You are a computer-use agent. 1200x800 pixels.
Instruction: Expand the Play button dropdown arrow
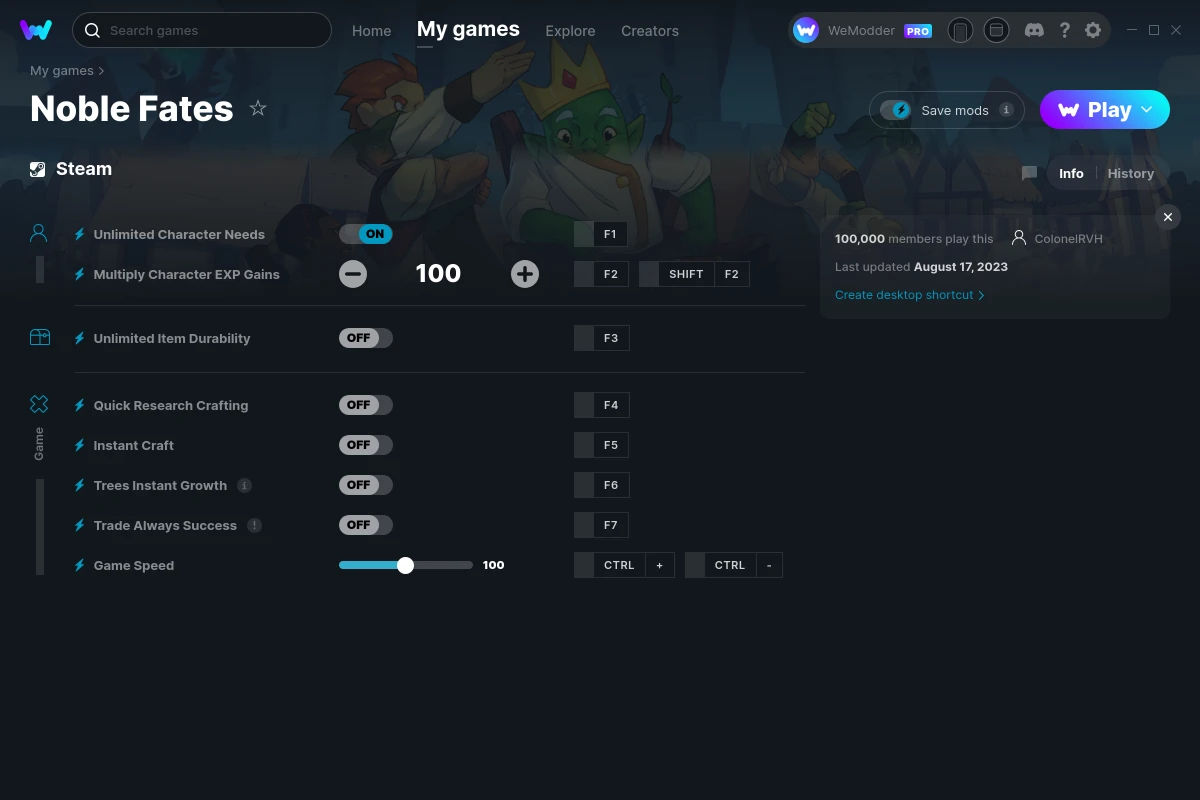point(1147,110)
